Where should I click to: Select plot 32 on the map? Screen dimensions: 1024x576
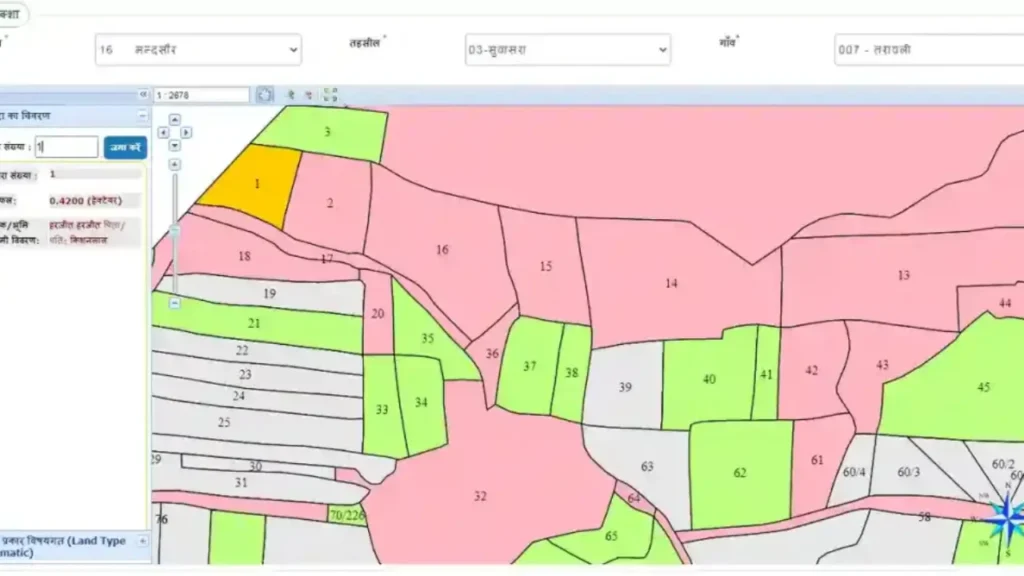click(x=480, y=496)
